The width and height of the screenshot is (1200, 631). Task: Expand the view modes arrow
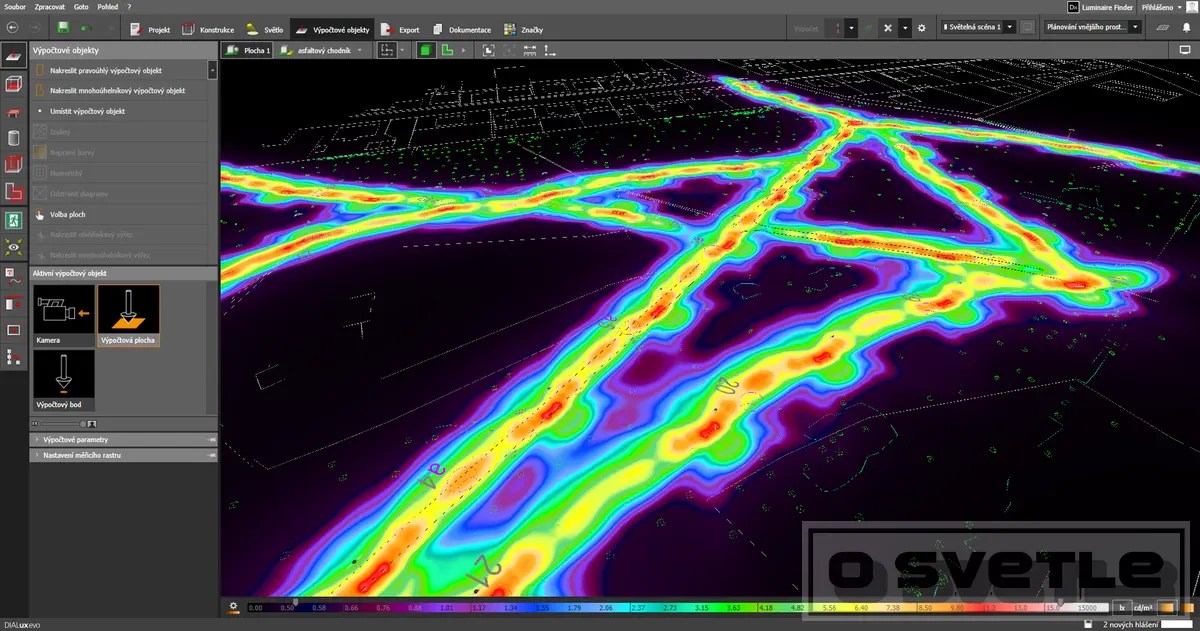point(463,49)
